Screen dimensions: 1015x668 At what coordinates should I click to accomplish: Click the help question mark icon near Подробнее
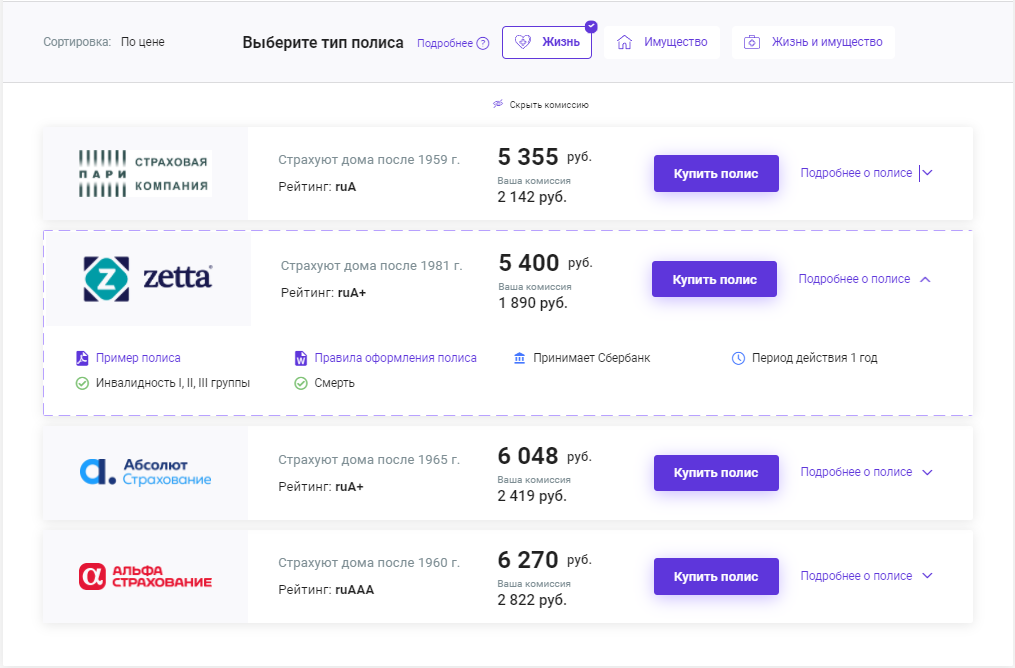point(483,43)
